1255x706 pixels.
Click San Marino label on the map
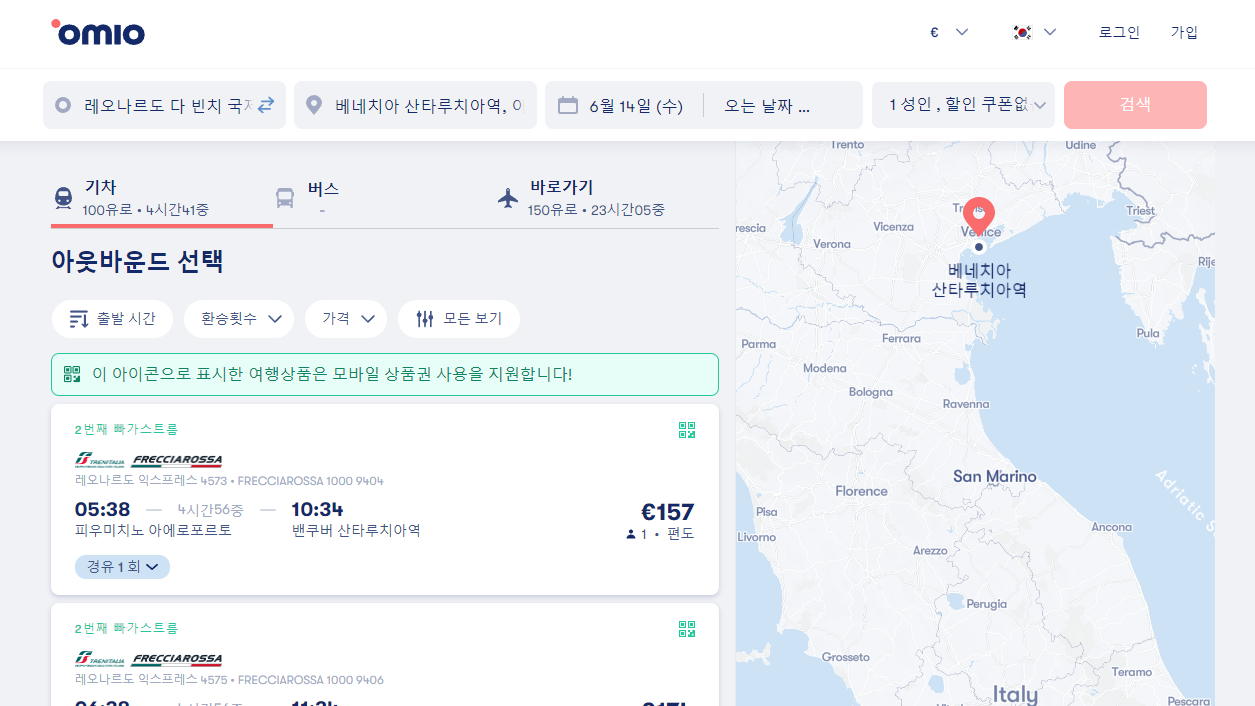994,476
